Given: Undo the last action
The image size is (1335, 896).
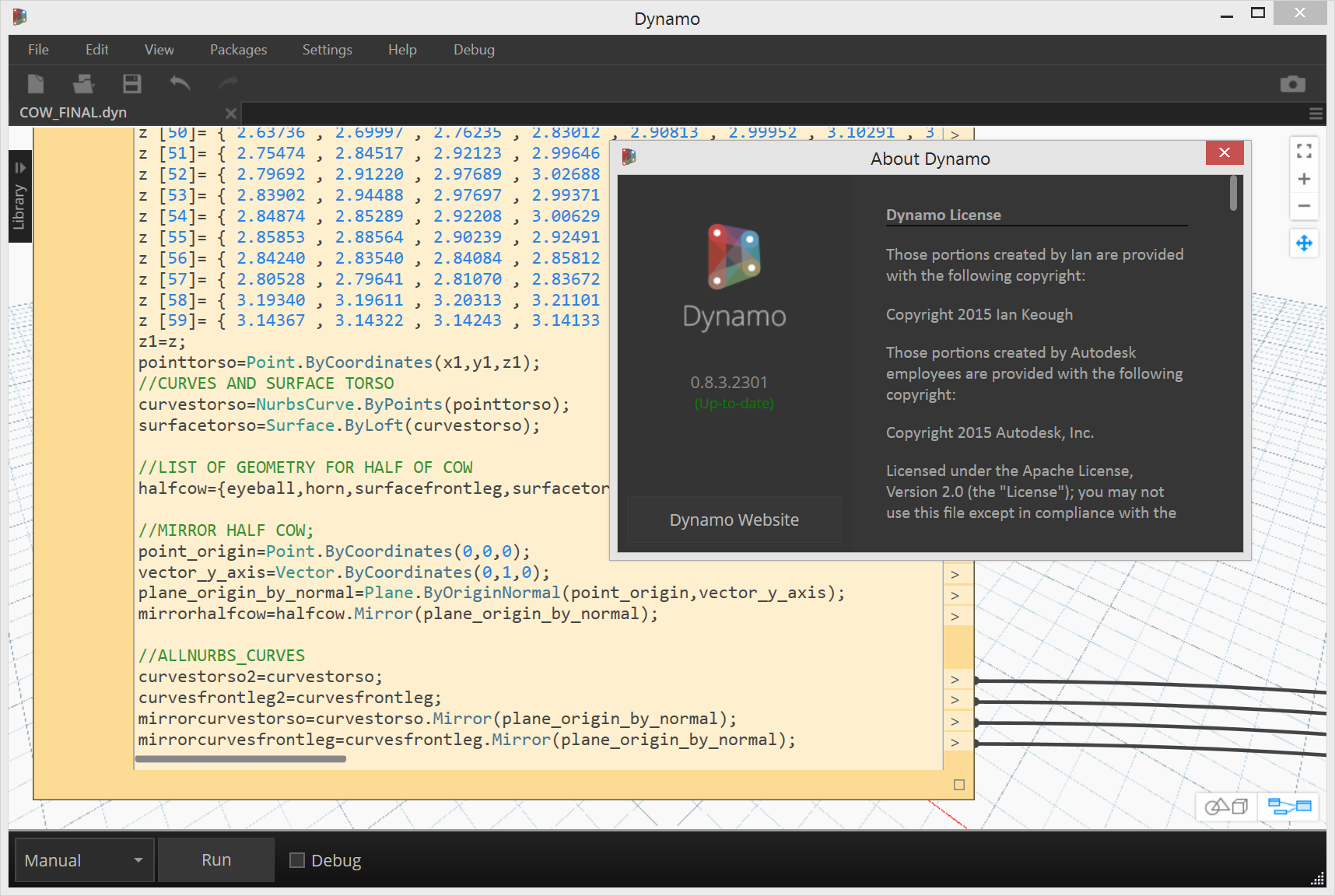Looking at the screenshot, I should point(180,83).
